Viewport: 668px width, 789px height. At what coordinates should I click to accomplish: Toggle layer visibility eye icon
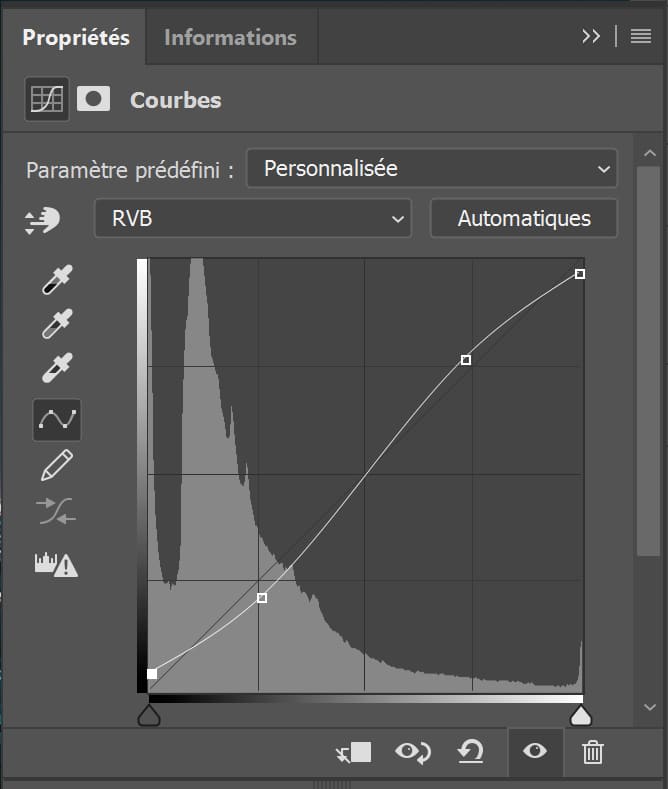(535, 751)
